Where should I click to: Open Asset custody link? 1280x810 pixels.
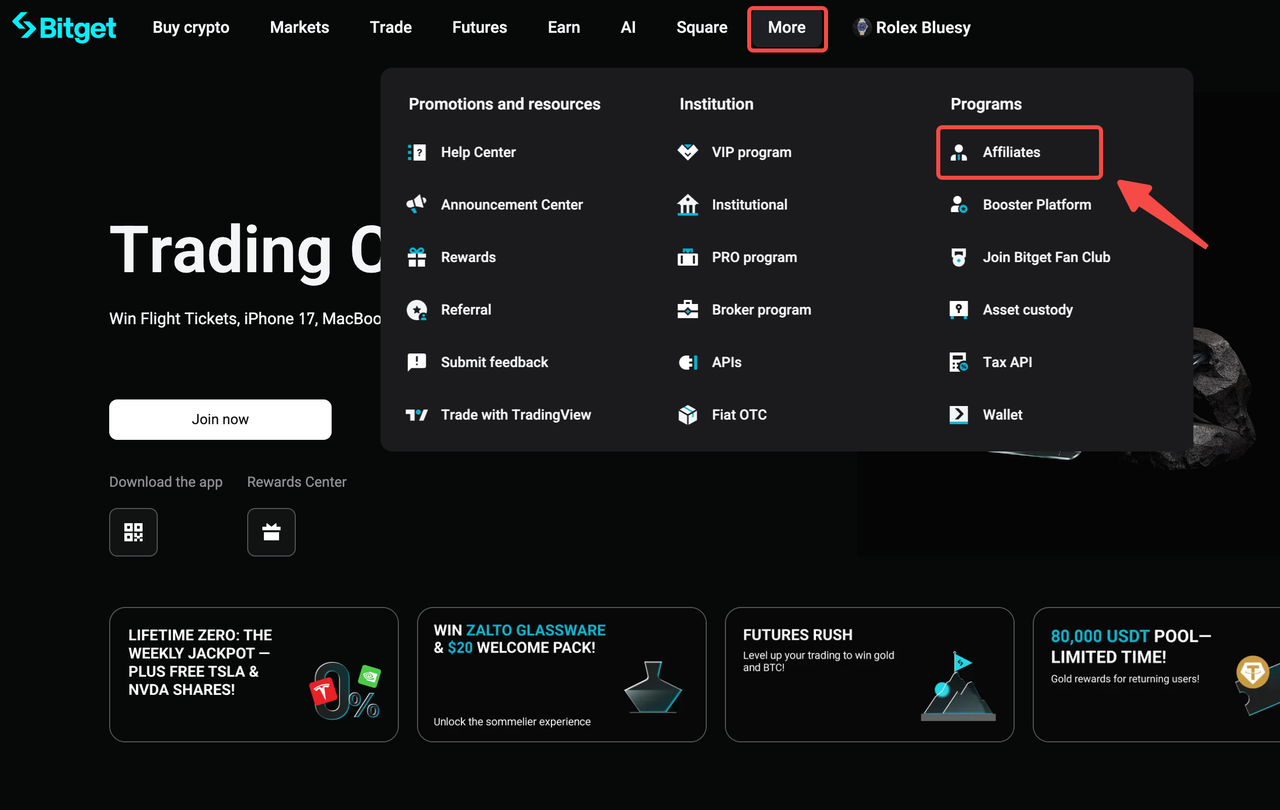coord(1027,310)
